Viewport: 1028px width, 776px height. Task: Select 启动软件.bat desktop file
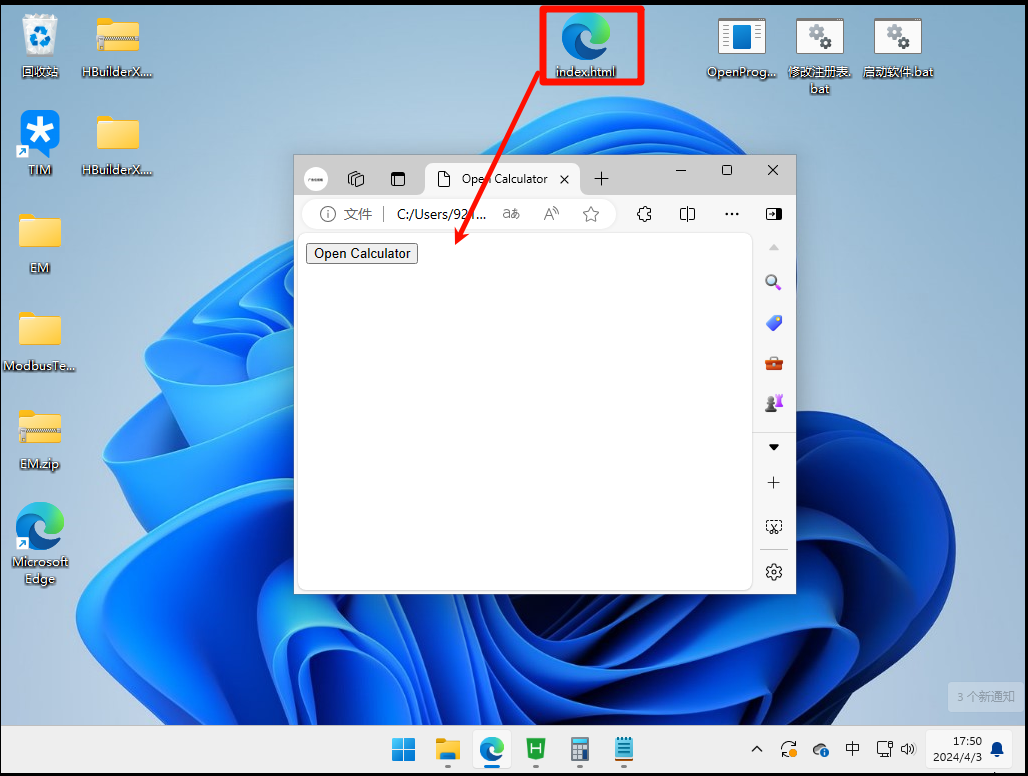(898, 47)
